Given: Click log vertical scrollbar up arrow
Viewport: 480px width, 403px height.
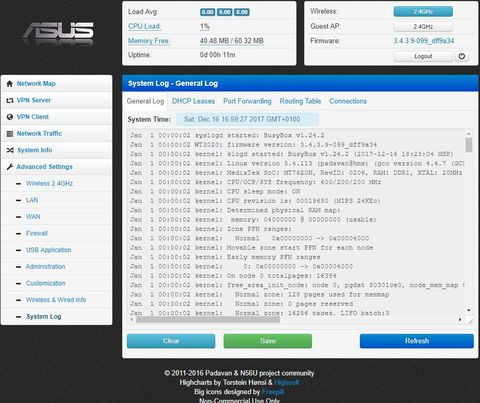Looking at the screenshot, I should click(469, 133).
